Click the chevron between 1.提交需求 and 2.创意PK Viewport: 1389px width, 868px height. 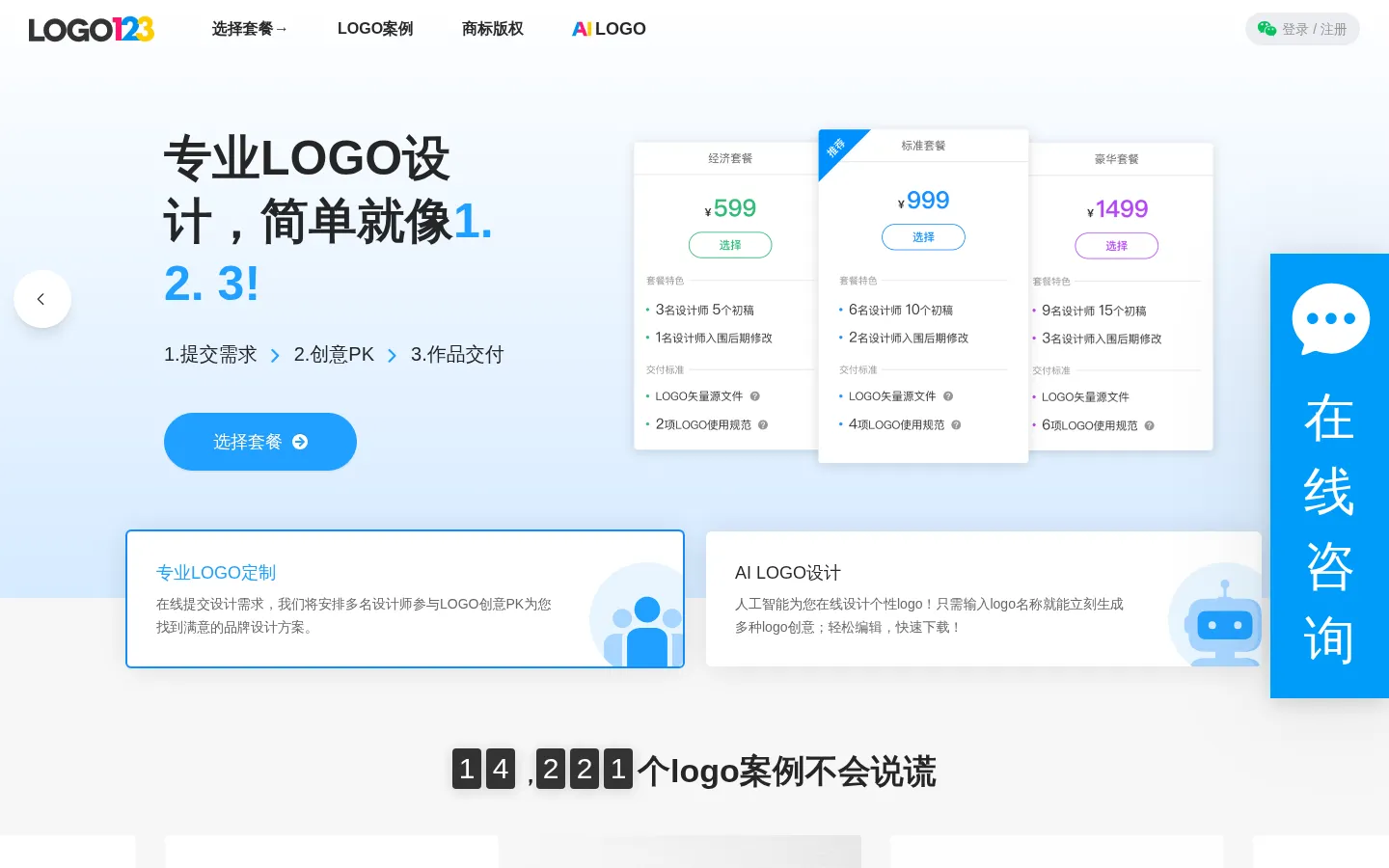(275, 356)
